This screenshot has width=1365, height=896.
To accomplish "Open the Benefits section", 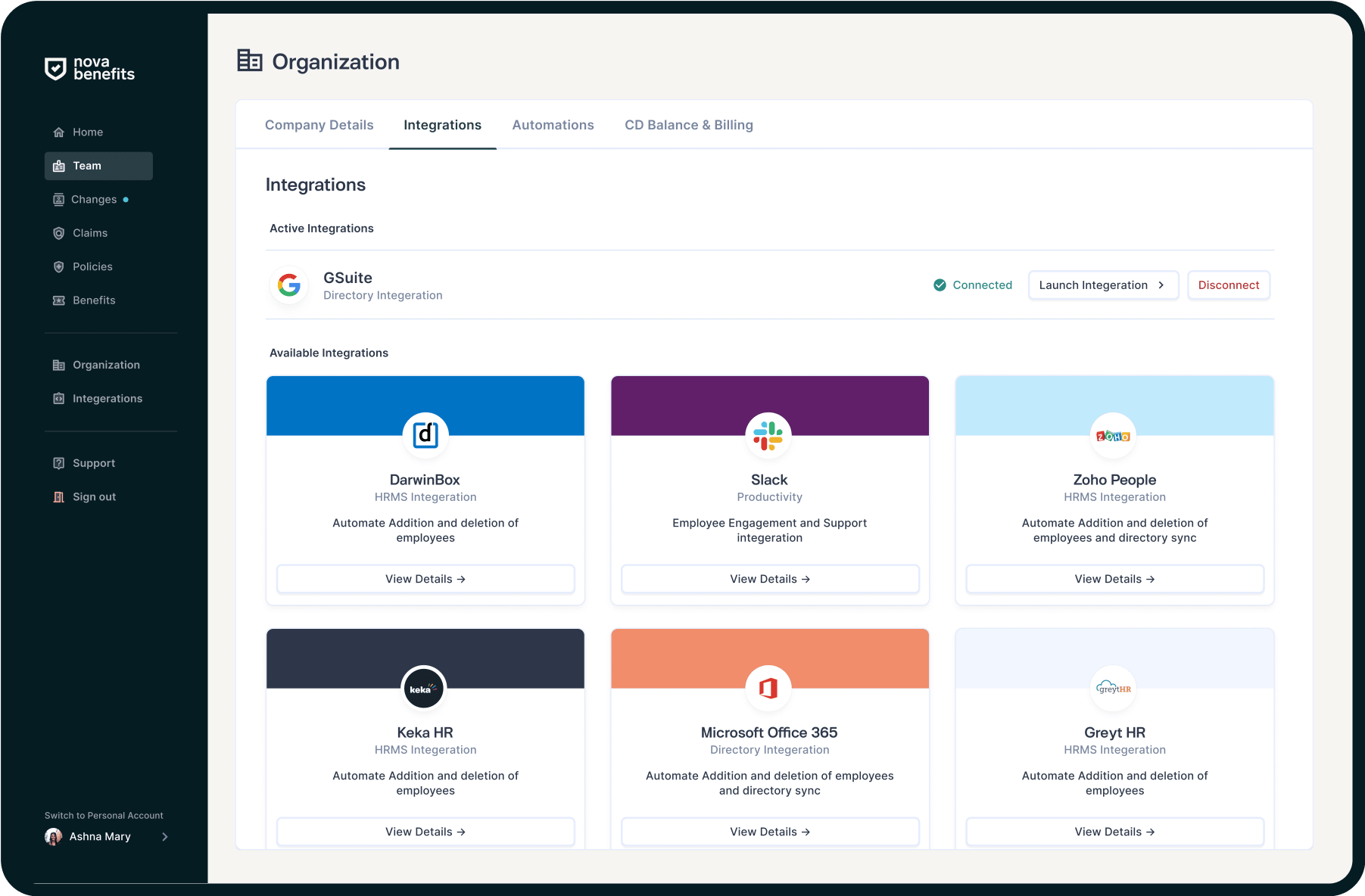I will [93, 300].
